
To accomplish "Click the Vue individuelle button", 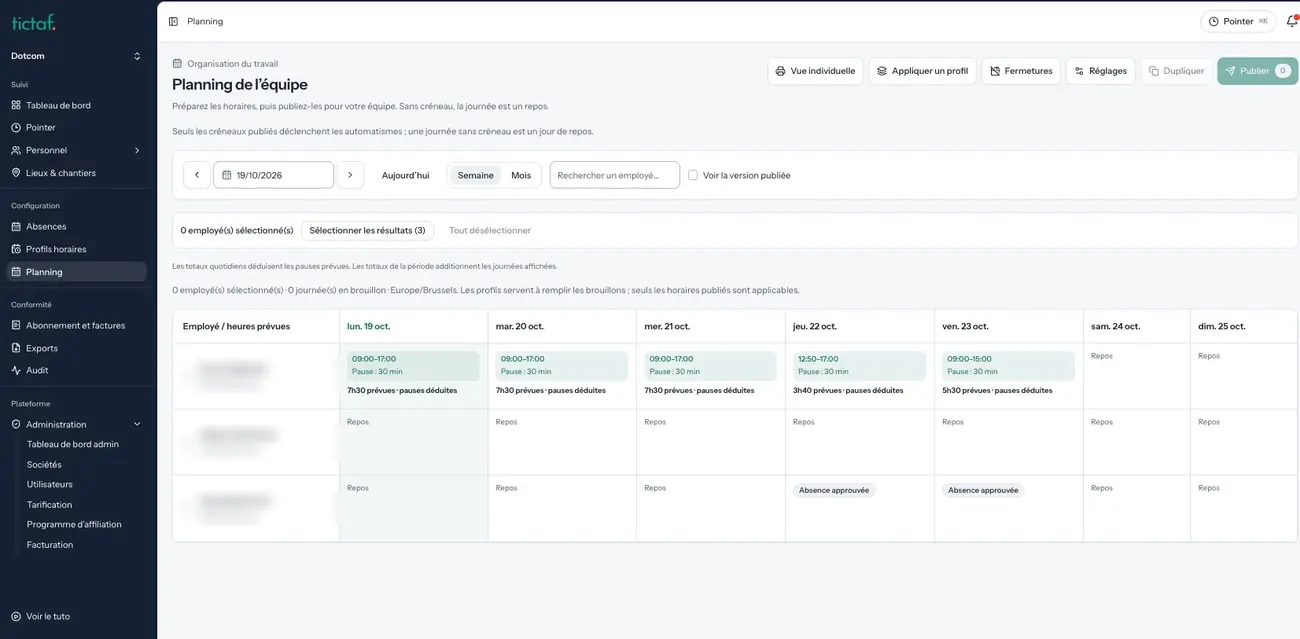I will coord(815,71).
